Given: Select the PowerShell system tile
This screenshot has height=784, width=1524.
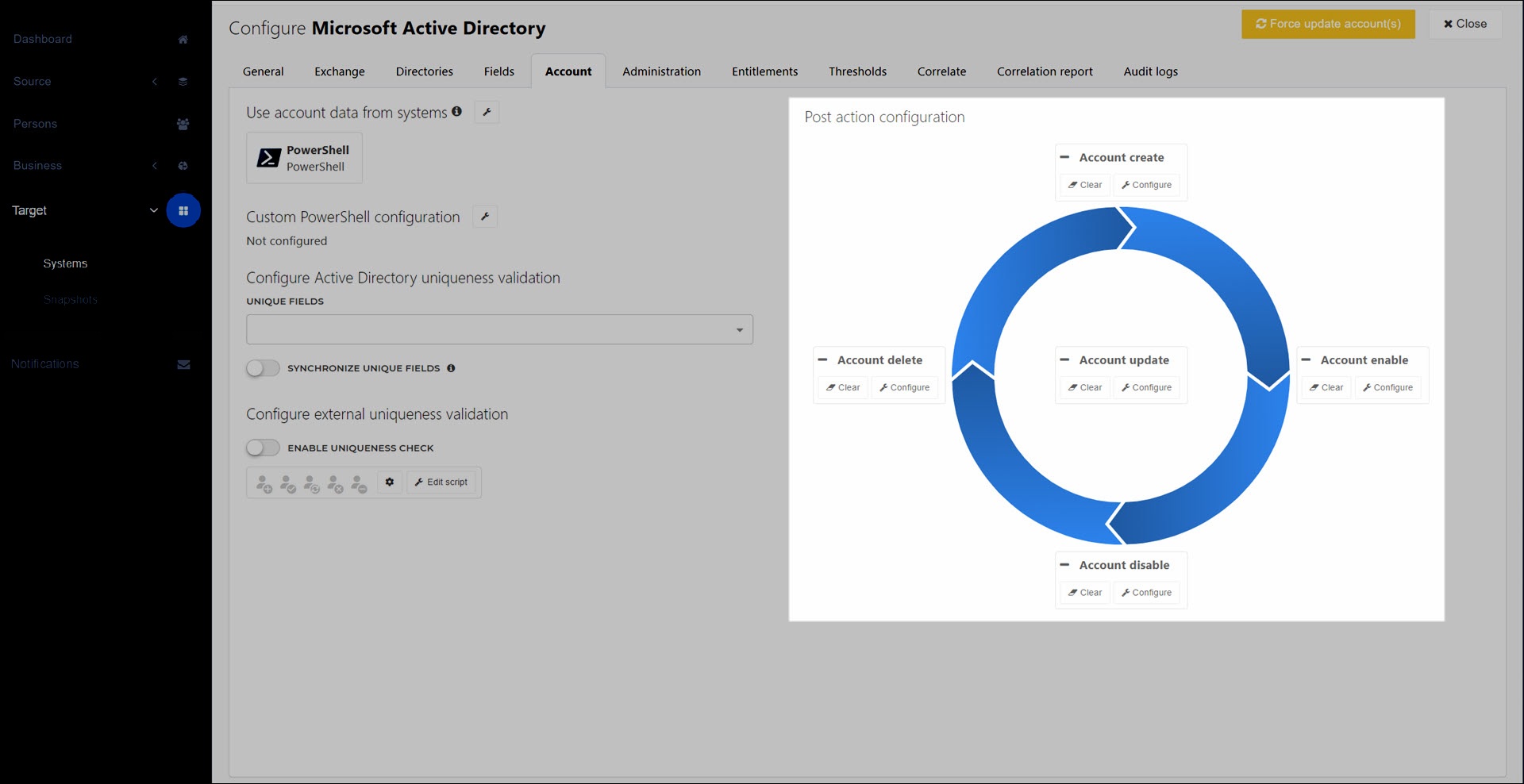Looking at the screenshot, I should [x=304, y=158].
